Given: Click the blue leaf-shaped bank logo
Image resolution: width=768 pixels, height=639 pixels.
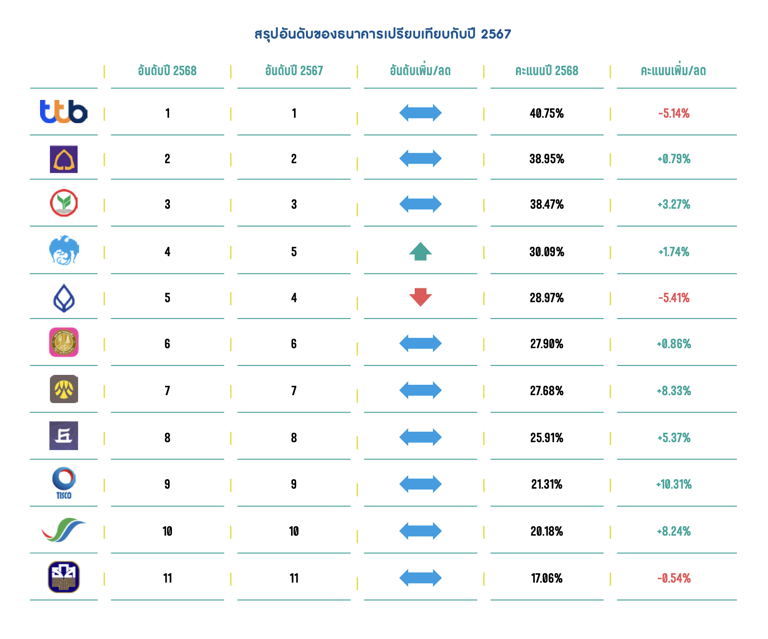Looking at the screenshot, I should 64,297.
